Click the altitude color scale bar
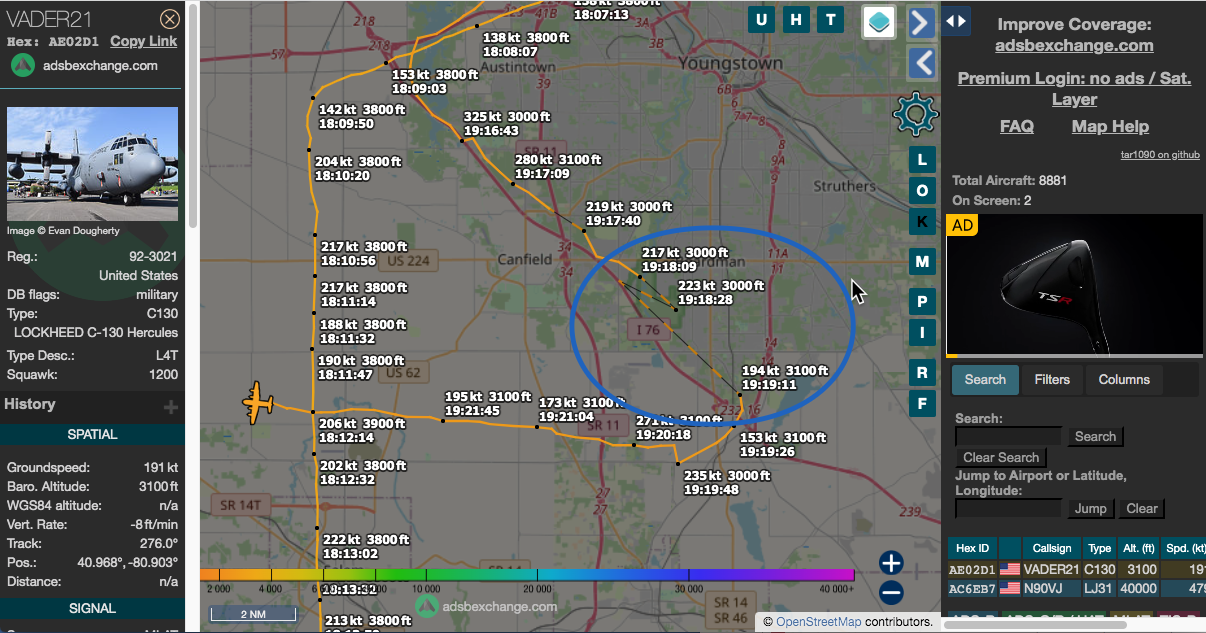The image size is (1206, 633). point(527,575)
